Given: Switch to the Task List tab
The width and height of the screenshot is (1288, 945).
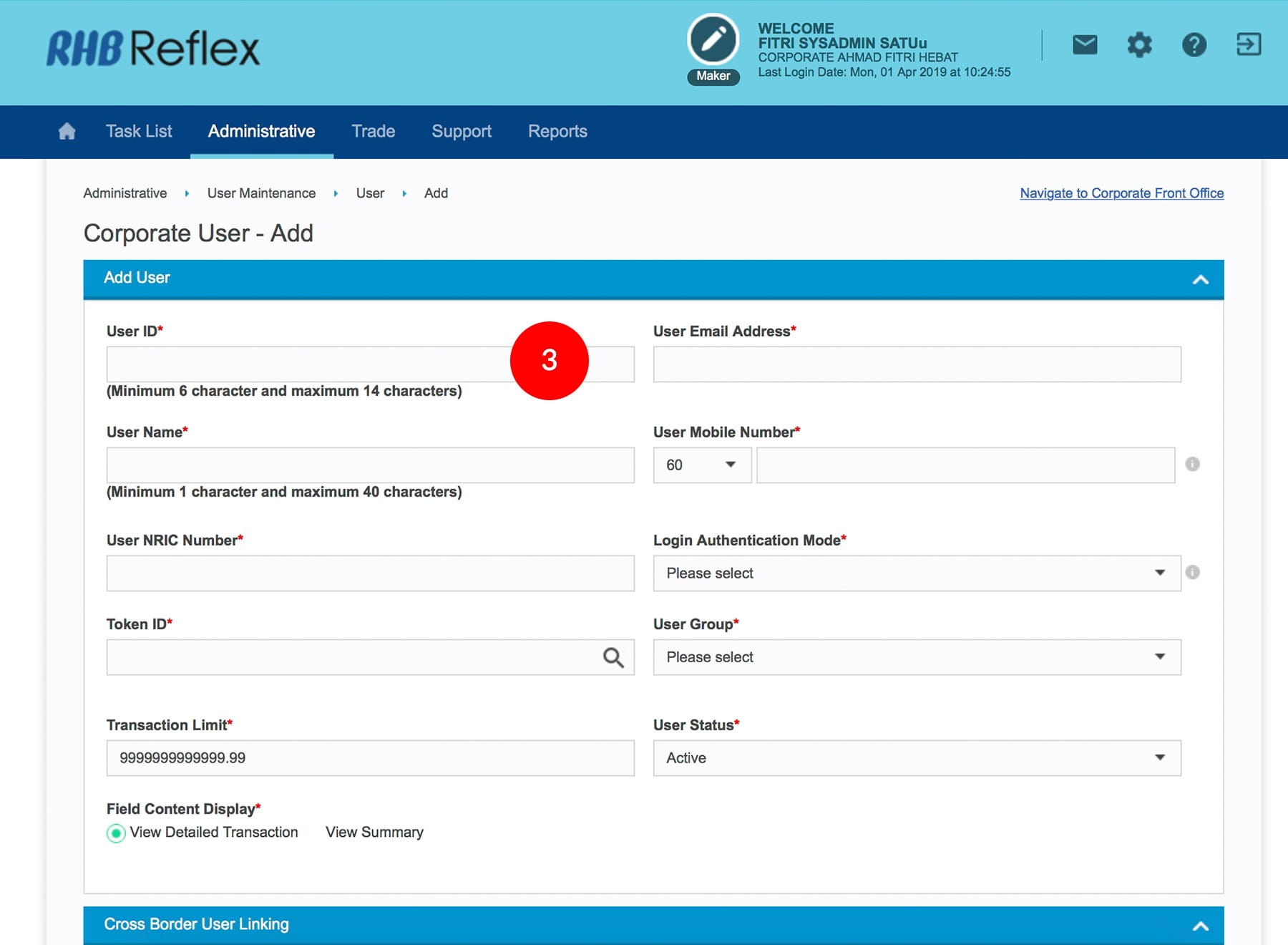Looking at the screenshot, I should click(139, 131).
